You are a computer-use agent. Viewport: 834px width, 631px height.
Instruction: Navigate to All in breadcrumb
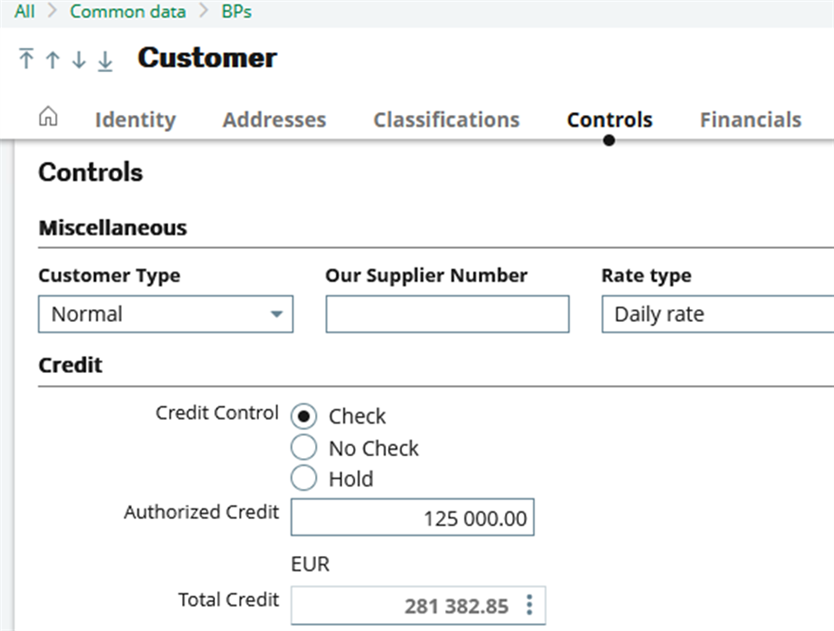click(x=24, y=12)
